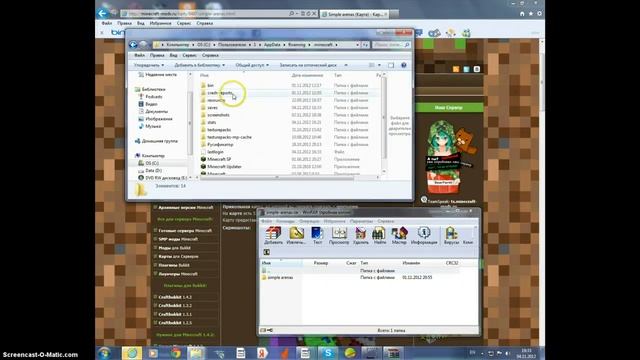Viewport: 640px width, 360px height.
Task: Select Документы in Explorer navigation pane
Action: point(157,111)
